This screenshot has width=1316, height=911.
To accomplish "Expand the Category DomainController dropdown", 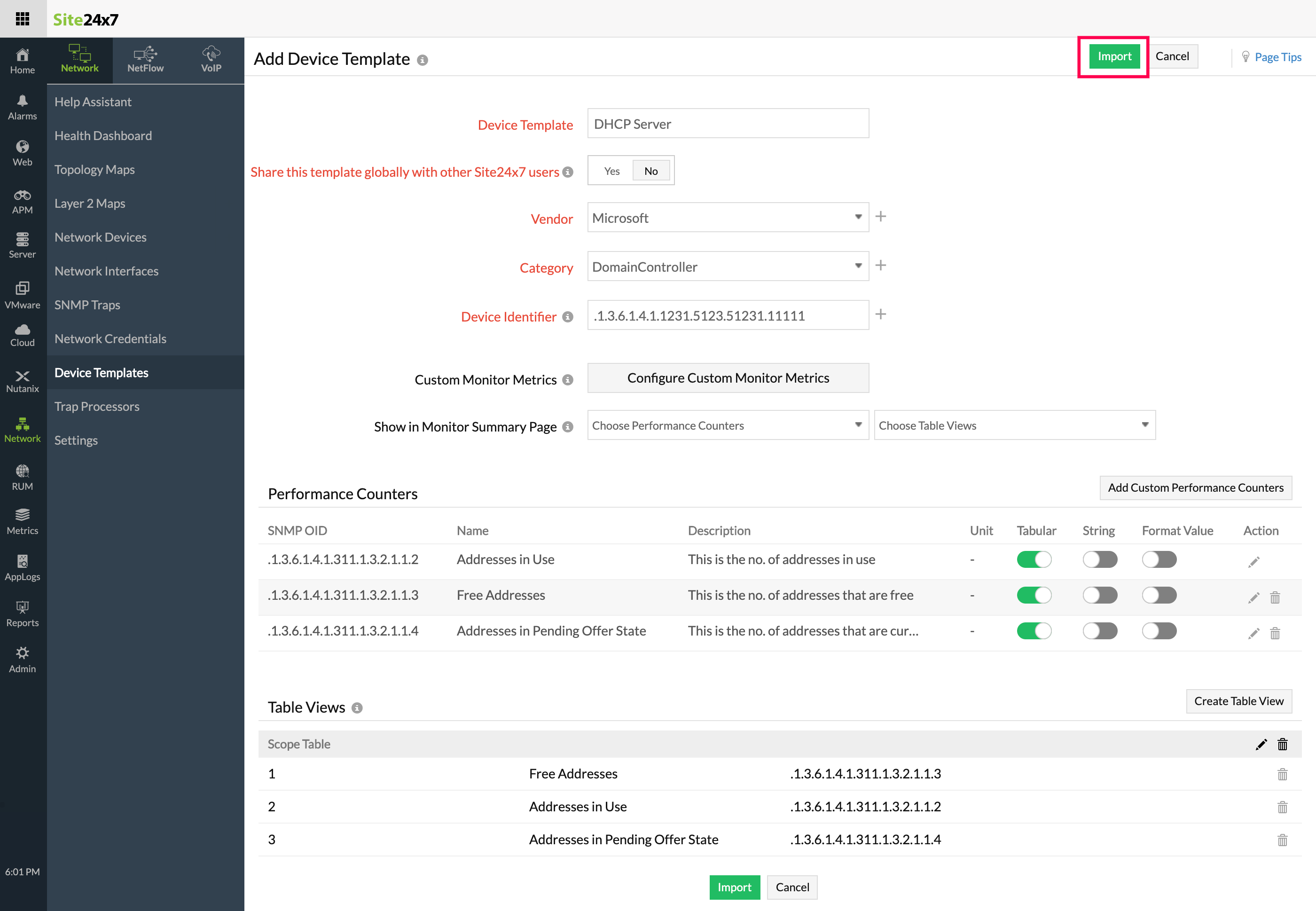I will 727,267.
